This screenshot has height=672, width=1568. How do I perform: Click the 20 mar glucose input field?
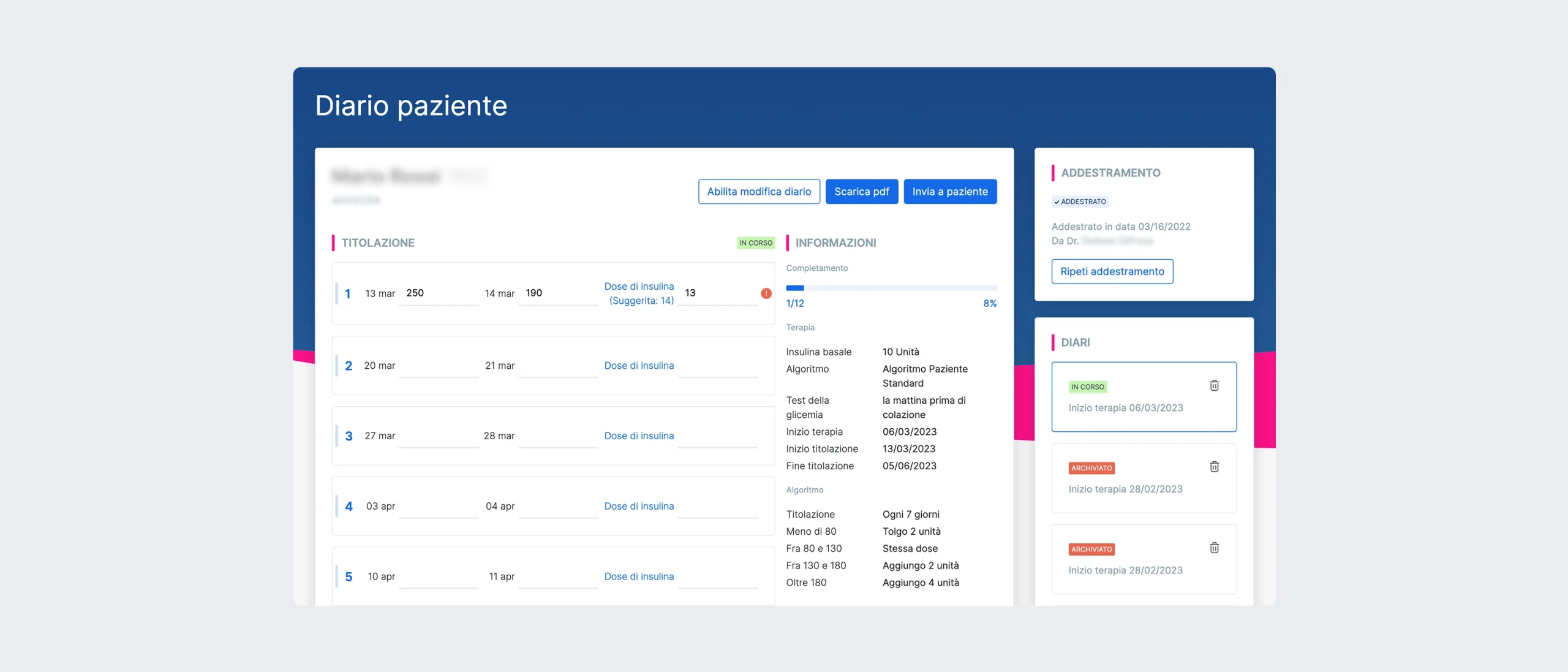(x=439, y=366)
